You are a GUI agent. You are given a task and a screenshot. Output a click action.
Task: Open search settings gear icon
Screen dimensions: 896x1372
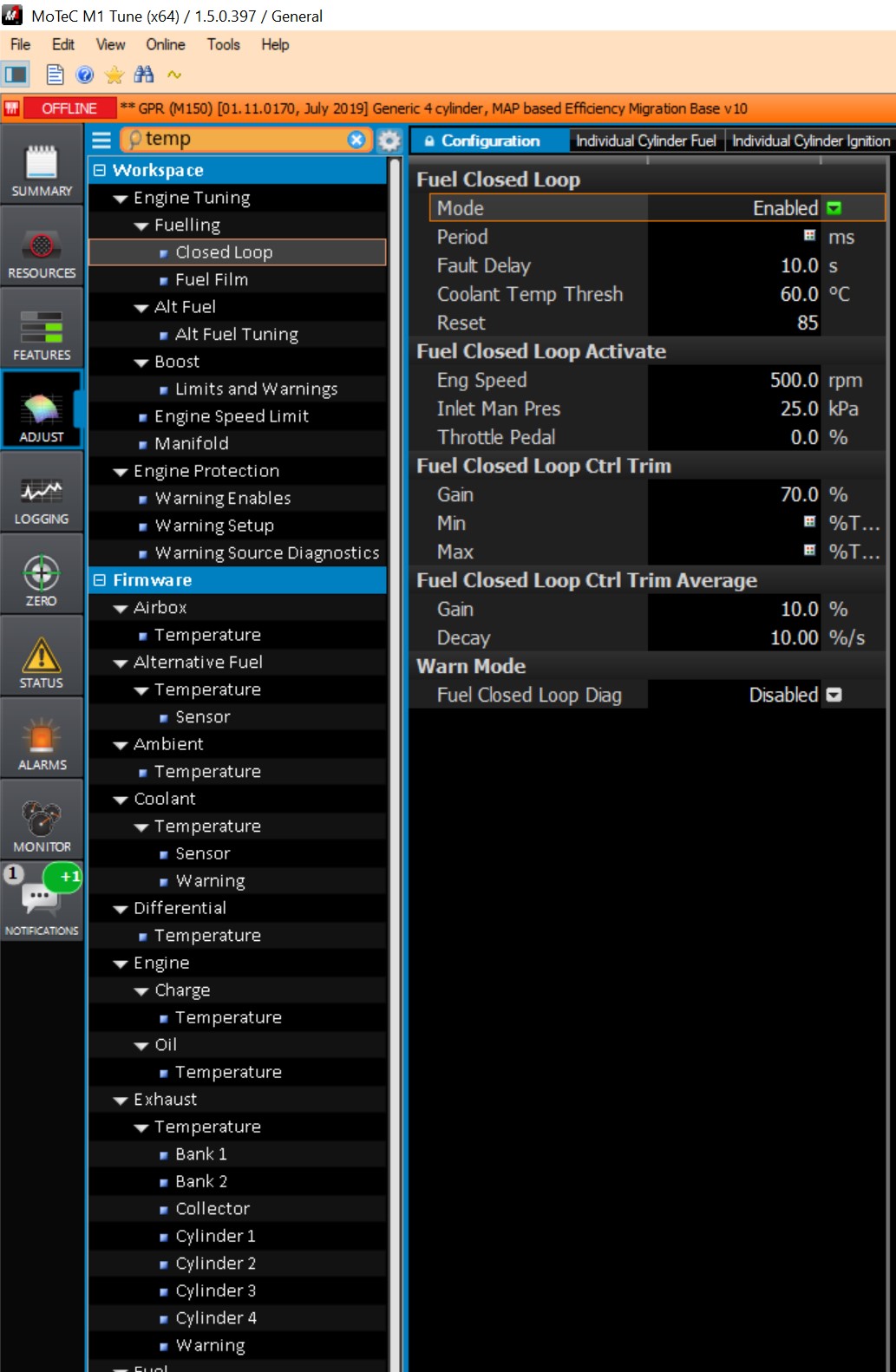click(x=389, y=140)
